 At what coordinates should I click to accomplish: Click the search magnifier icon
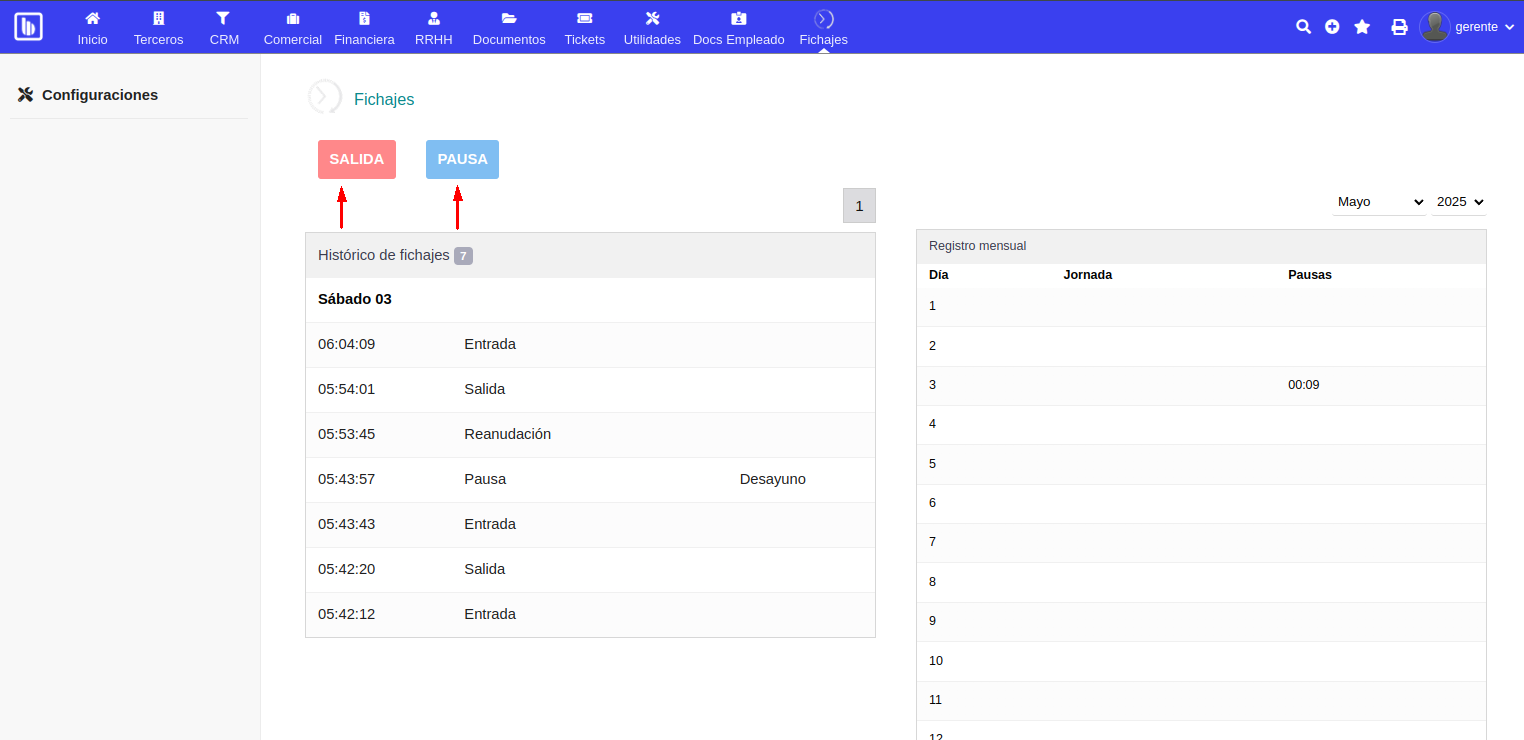(1303, 27)
